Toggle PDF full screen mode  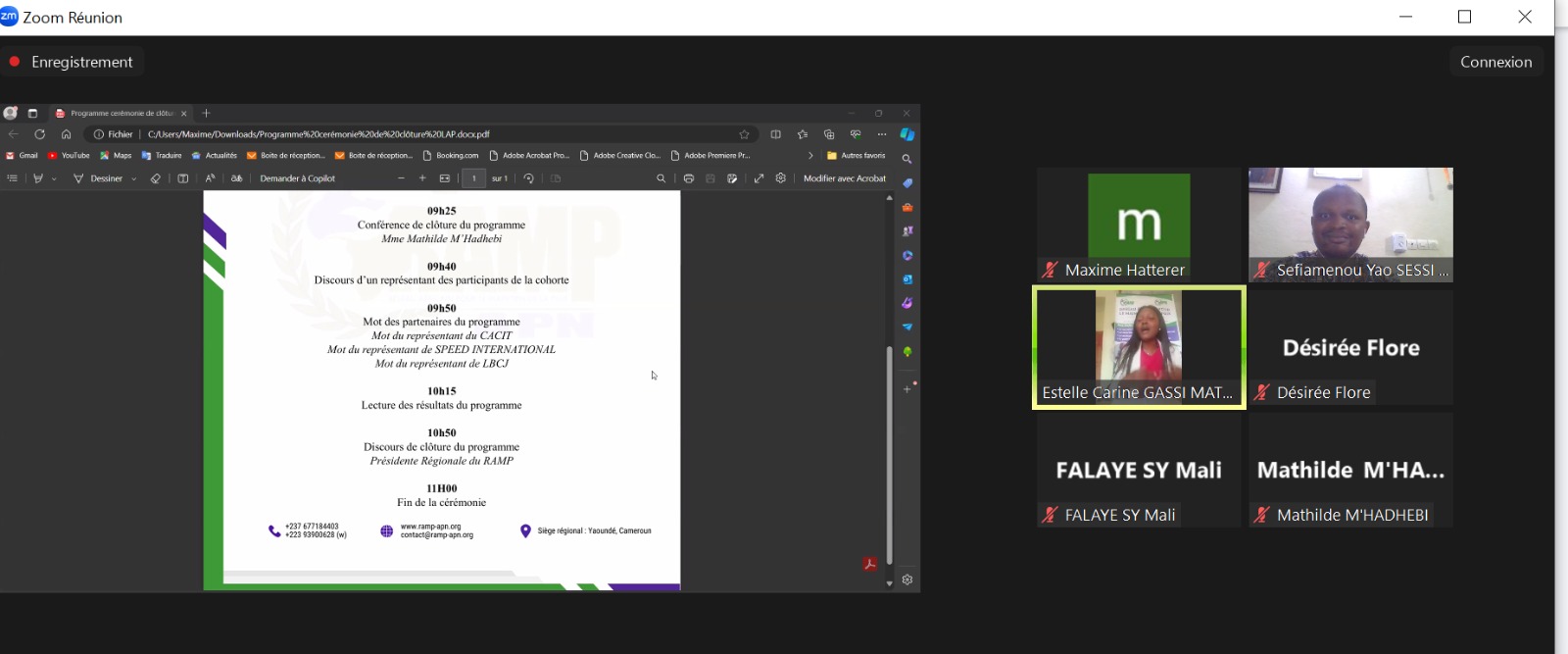759,178
